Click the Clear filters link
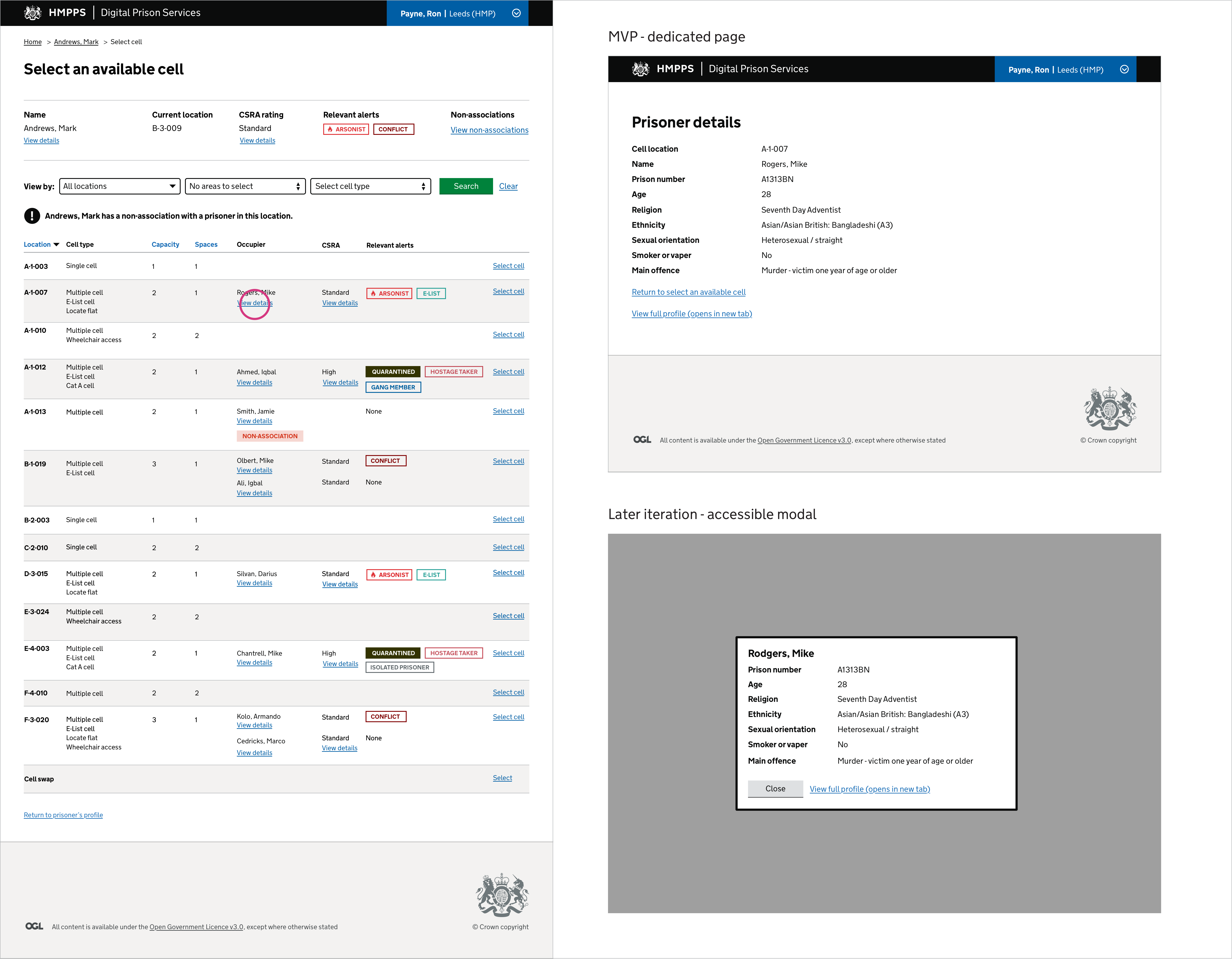1232x959 pixels. (508, 186)
